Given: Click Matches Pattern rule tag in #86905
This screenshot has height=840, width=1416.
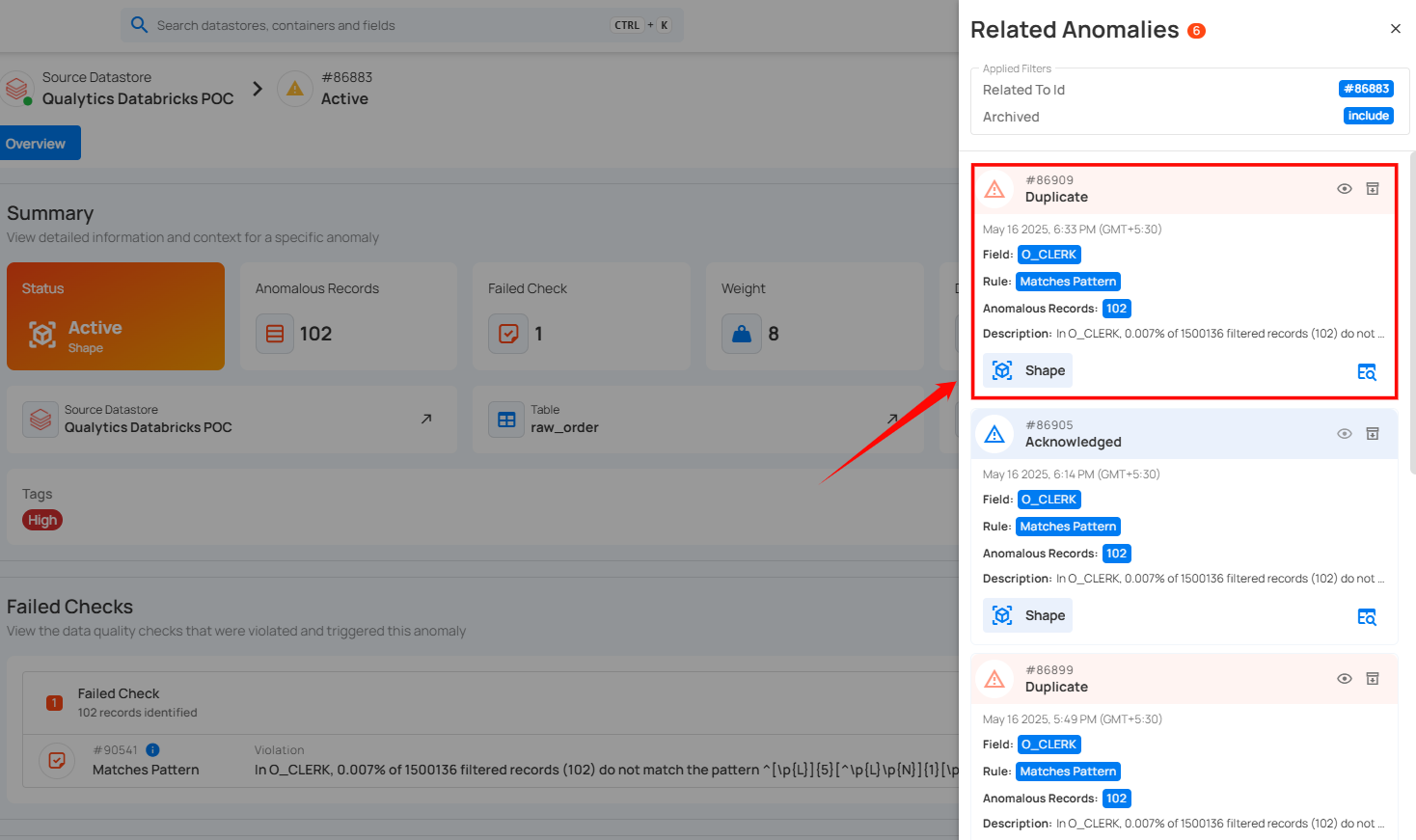Looking at the screenshot, I should [1068, 527].
